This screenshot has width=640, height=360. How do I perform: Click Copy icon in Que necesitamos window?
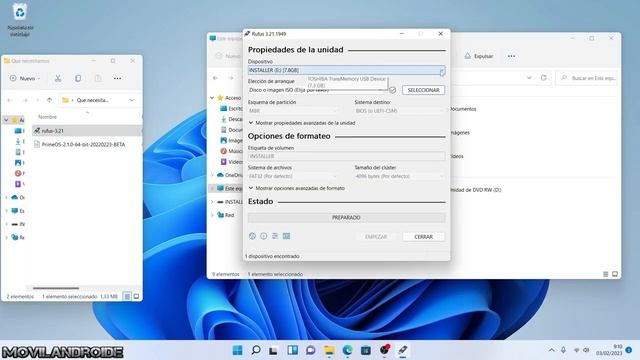[78, 78]
